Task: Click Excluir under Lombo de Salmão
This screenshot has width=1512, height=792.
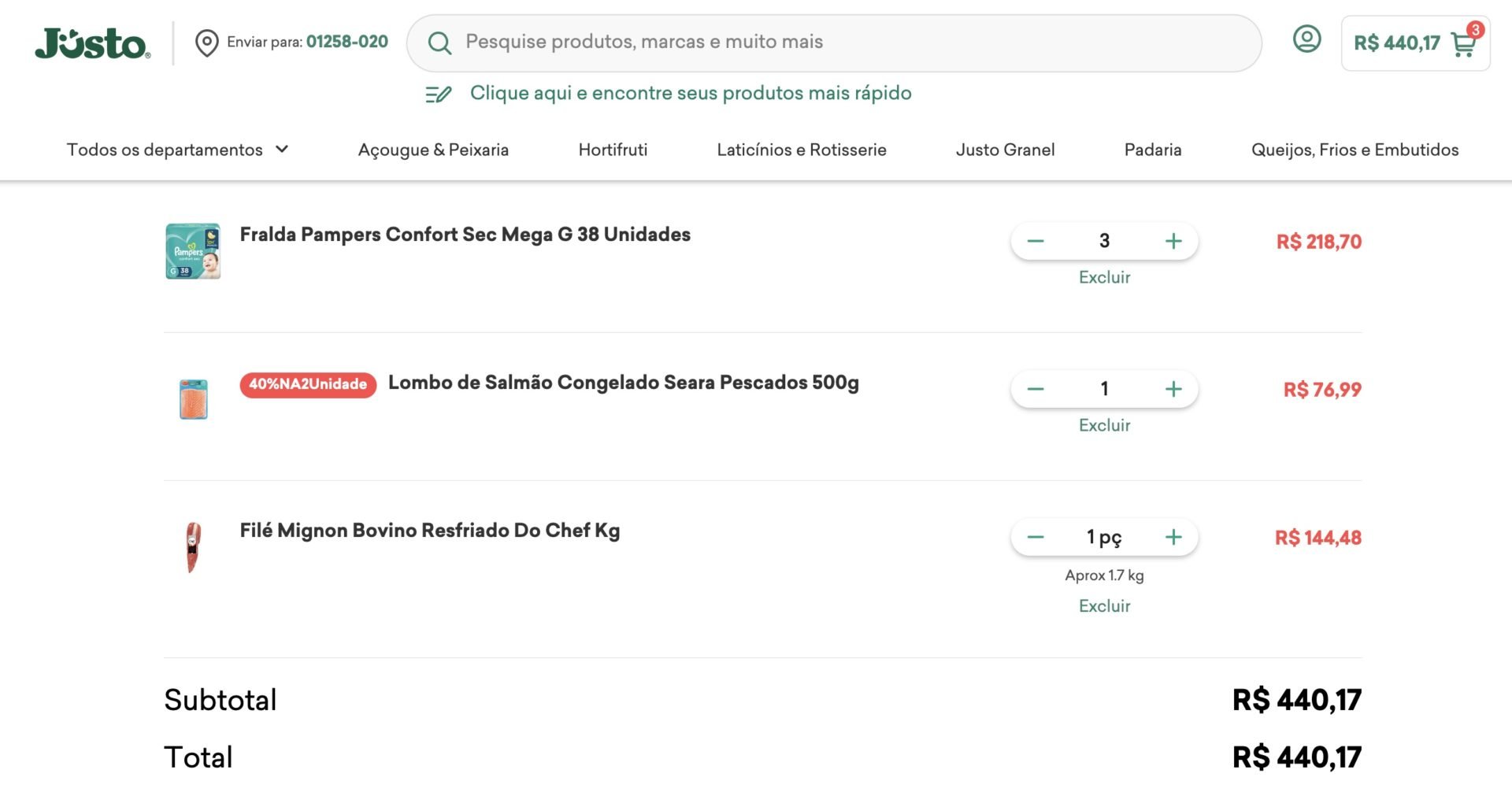Action: [x=1104, y=425]
